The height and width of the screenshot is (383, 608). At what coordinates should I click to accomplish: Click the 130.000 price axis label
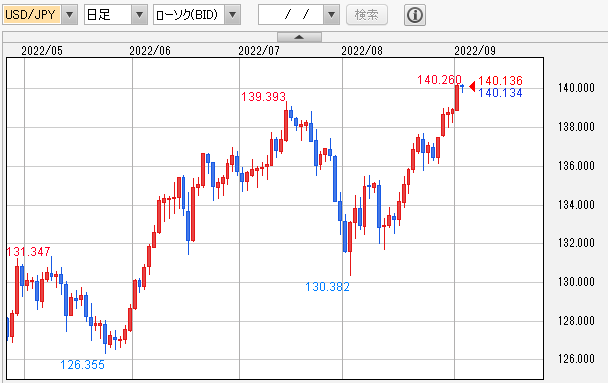[x=576, y=282]
